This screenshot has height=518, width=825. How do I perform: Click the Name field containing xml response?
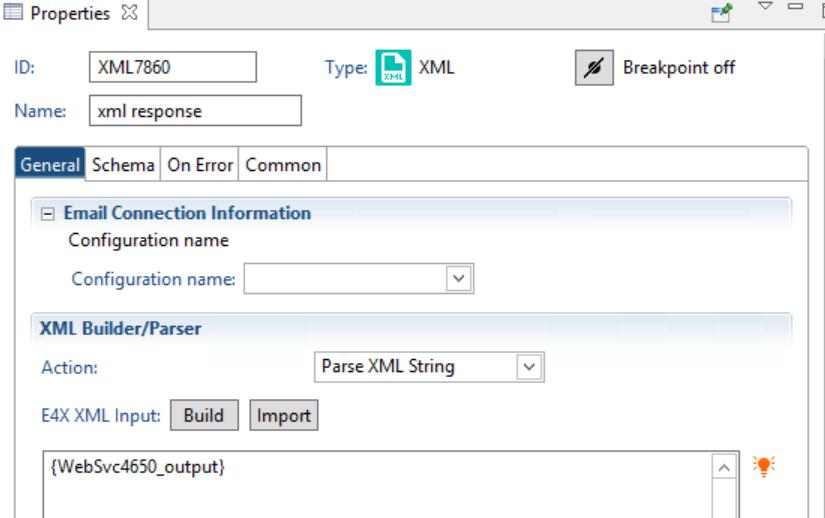coord(195,111)
